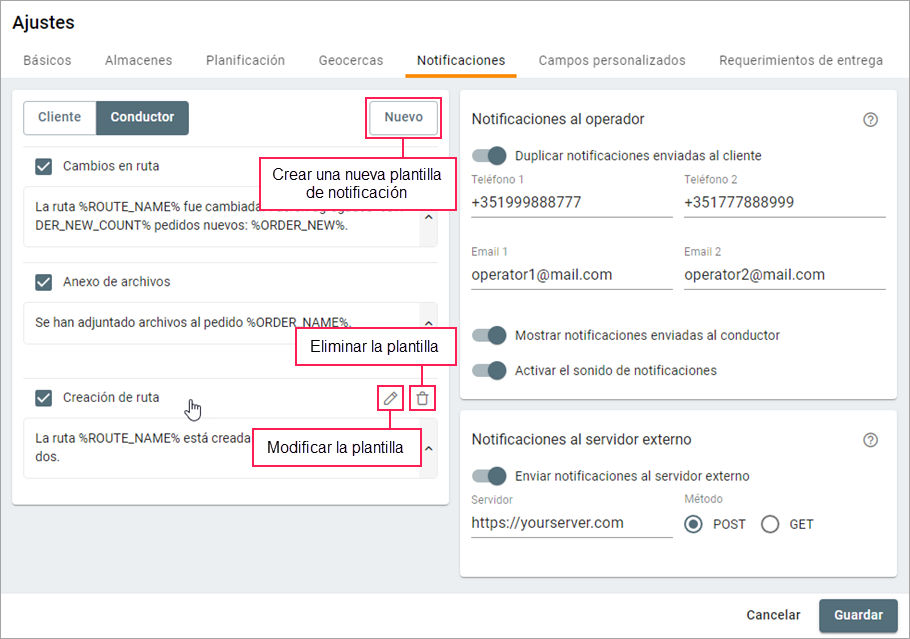Toggle Duplicar notificaciones enviadas al cliente
The image size is (910, 639).
pyautogui.click(x=490, y=156)
